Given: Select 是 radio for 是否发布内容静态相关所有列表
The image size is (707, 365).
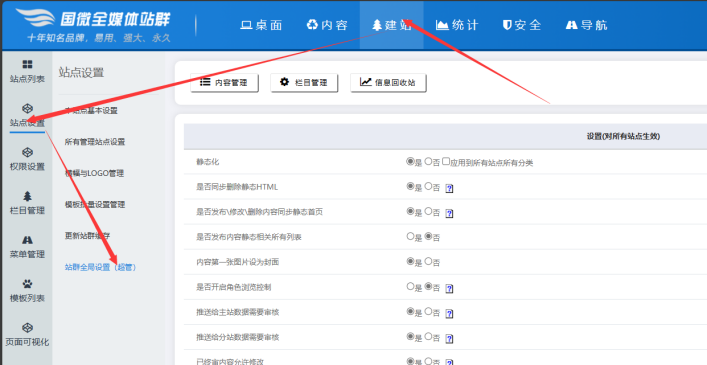Looking at the screenshot, I should click(x=410, y=236).
